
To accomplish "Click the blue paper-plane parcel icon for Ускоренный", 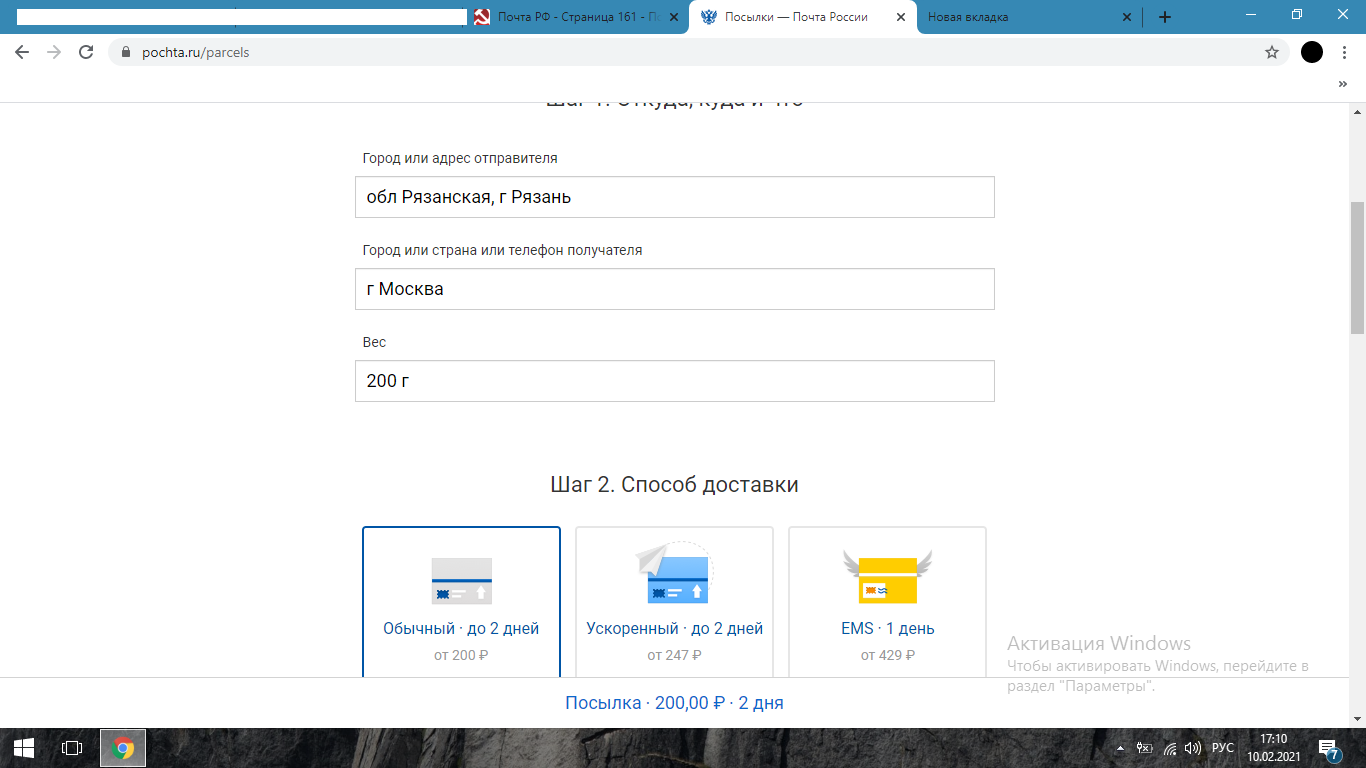I will (673, 573).
